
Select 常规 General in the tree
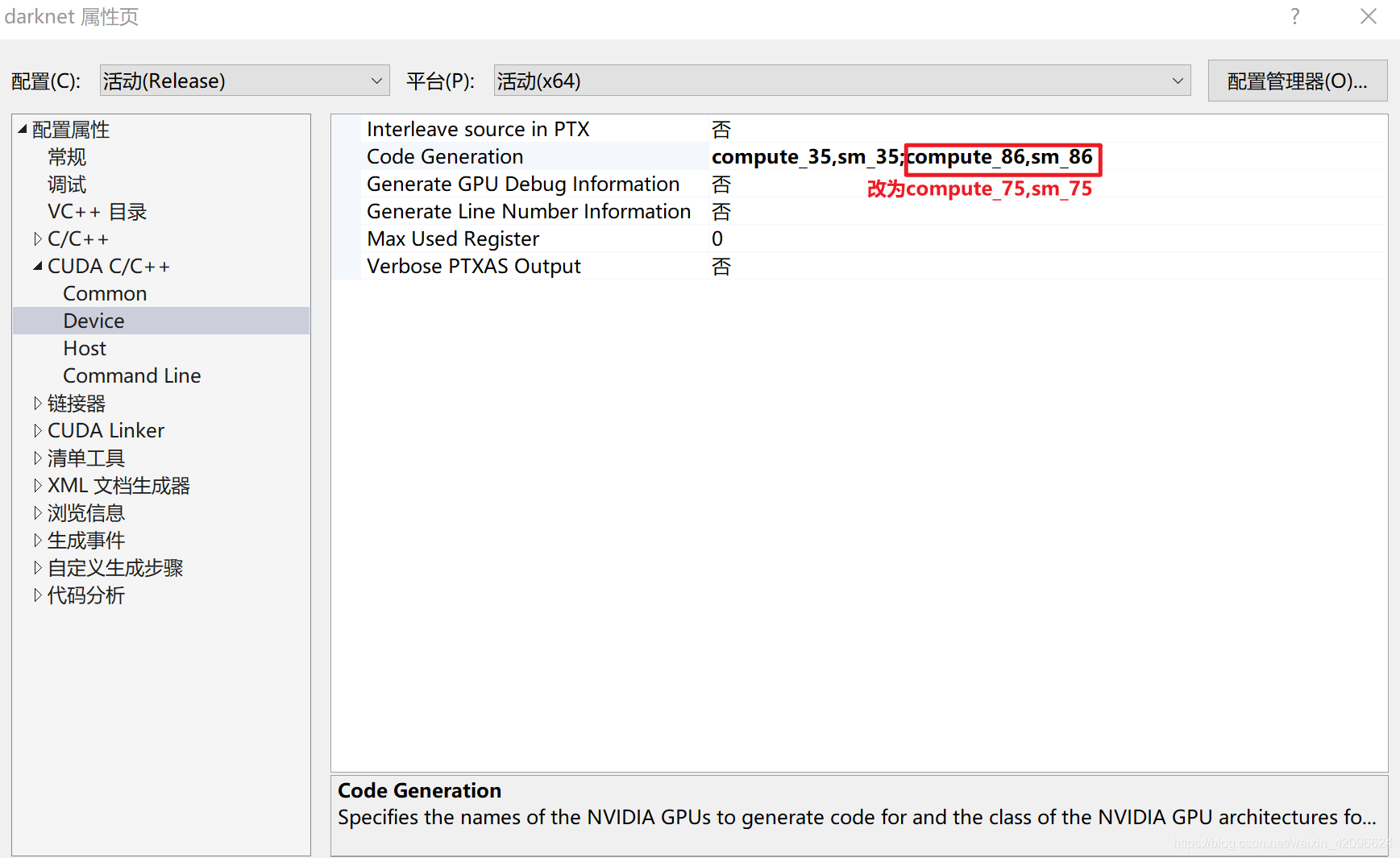pyautogui.click(x=67, y=156)
